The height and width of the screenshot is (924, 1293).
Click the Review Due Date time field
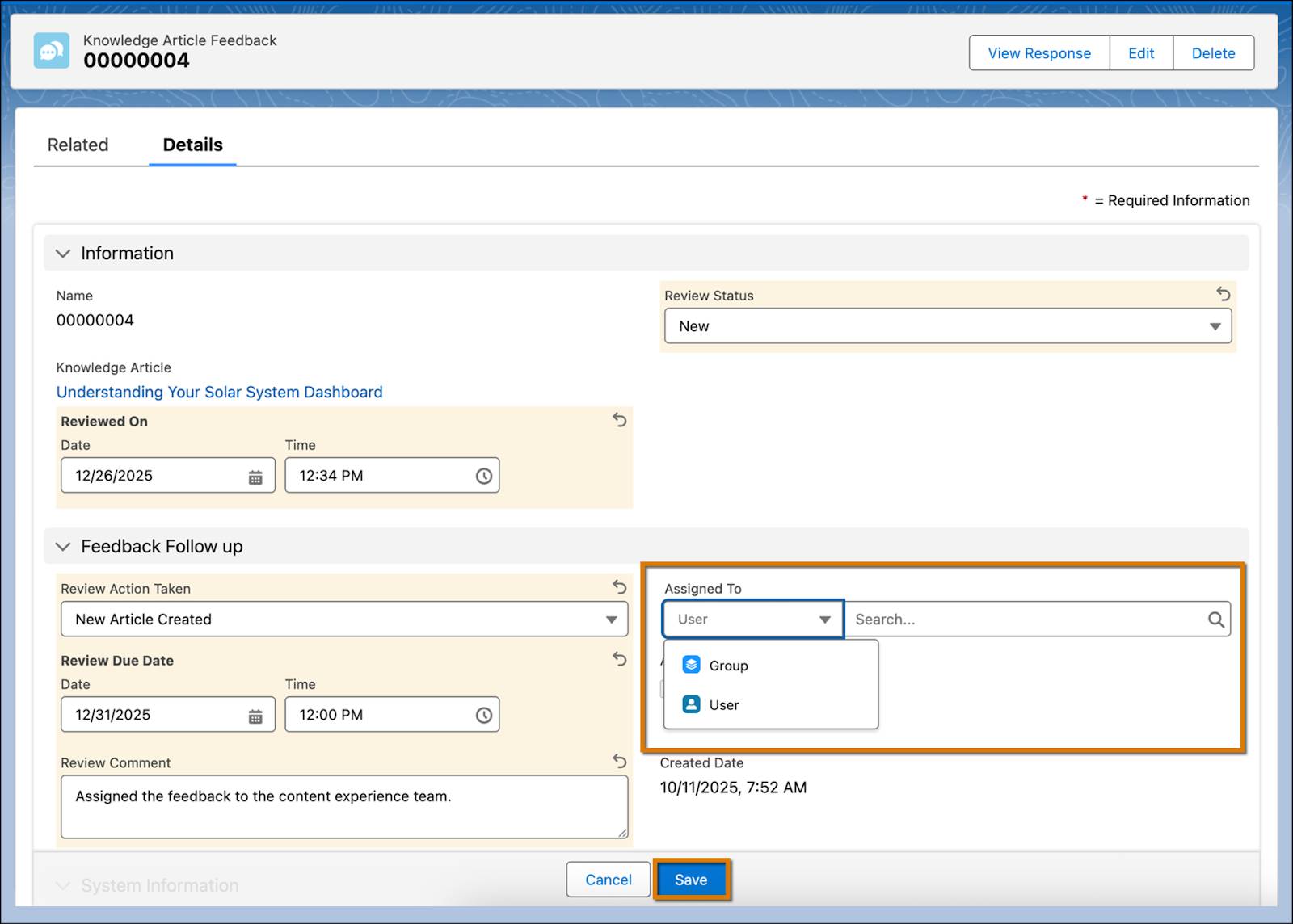(392, 715)
